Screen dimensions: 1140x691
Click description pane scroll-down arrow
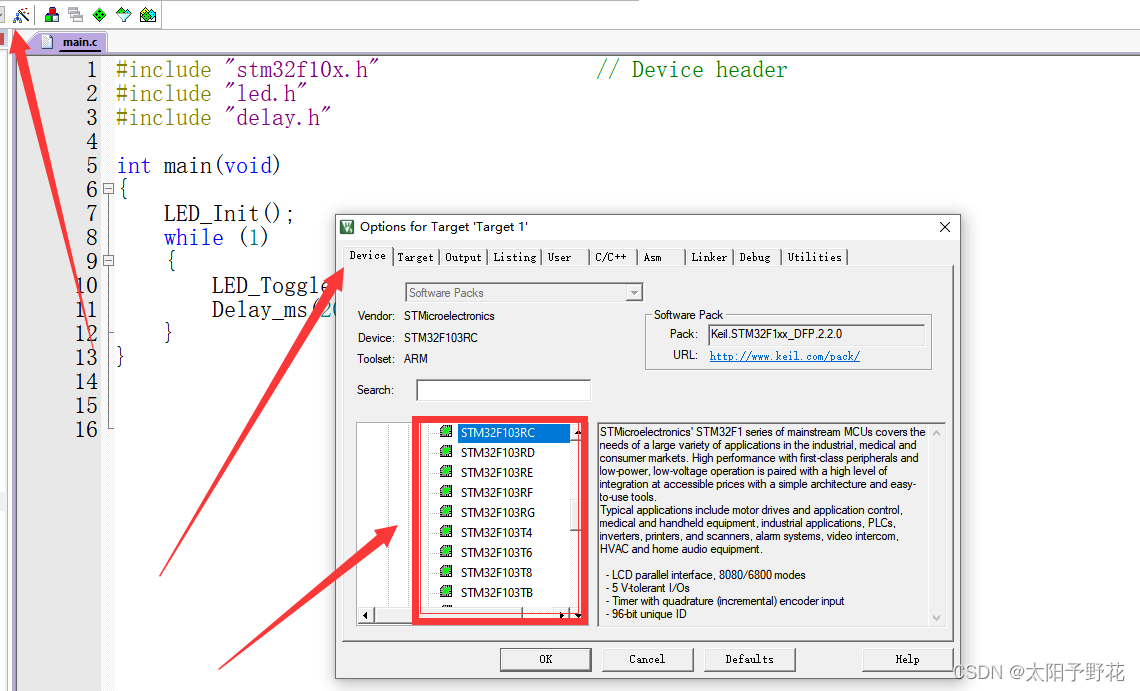[936, 618]
